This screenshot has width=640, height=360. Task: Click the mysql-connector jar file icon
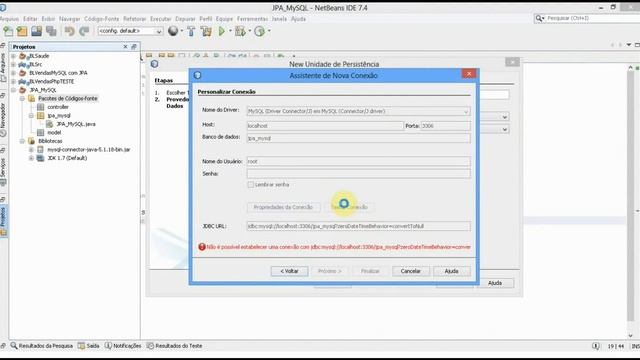coord(40,149)
